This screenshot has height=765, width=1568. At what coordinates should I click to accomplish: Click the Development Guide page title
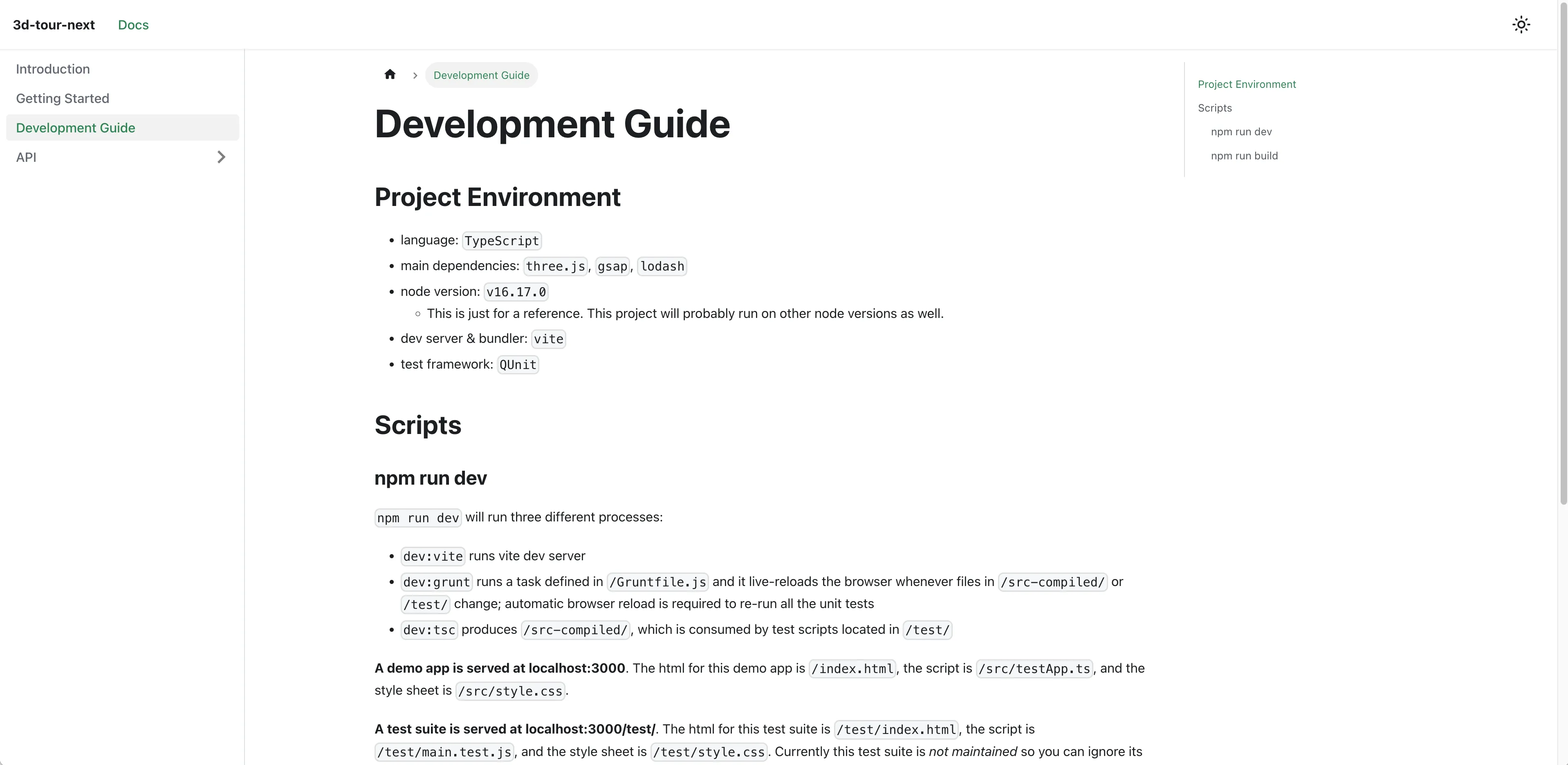pyautogui.click(x=552, y=124)
